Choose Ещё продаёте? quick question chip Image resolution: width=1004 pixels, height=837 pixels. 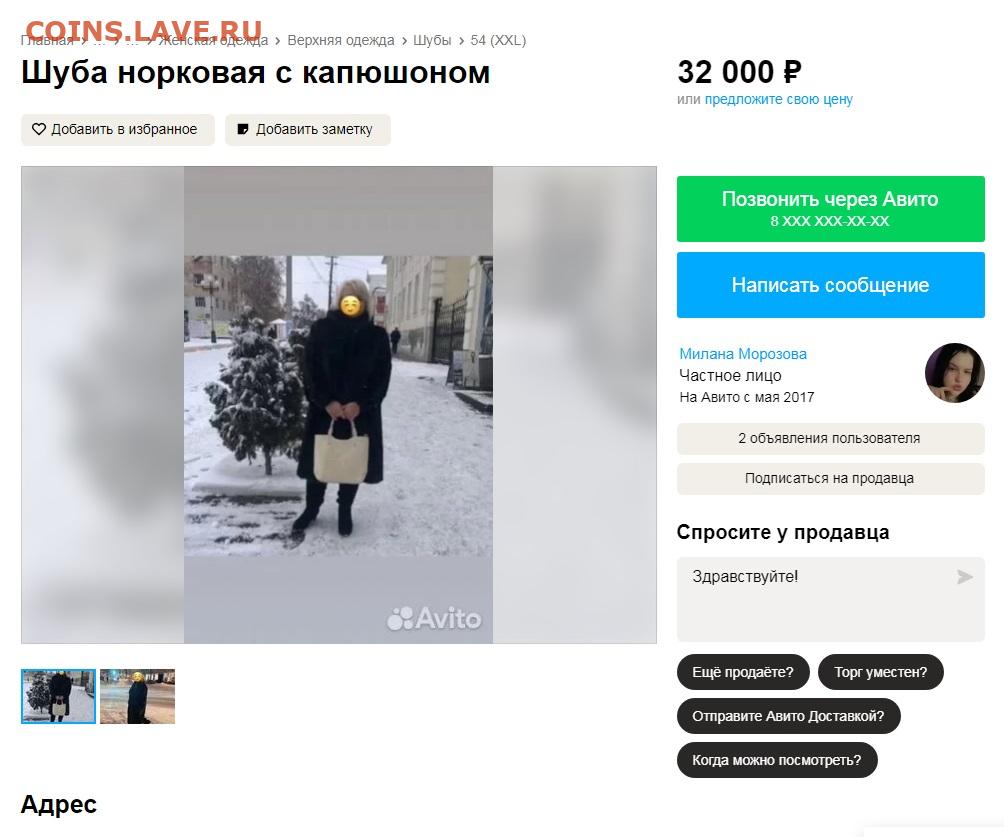point(743,672)
